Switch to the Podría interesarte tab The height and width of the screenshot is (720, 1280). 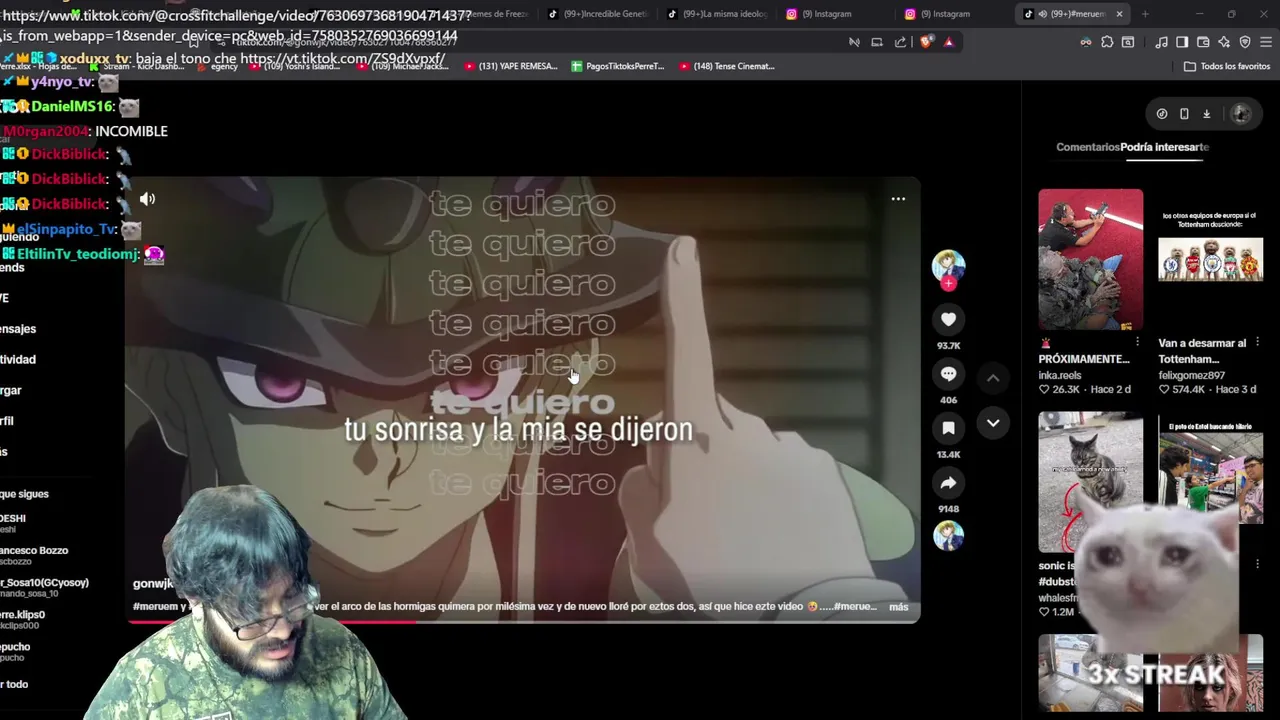tap(1165, 147)
